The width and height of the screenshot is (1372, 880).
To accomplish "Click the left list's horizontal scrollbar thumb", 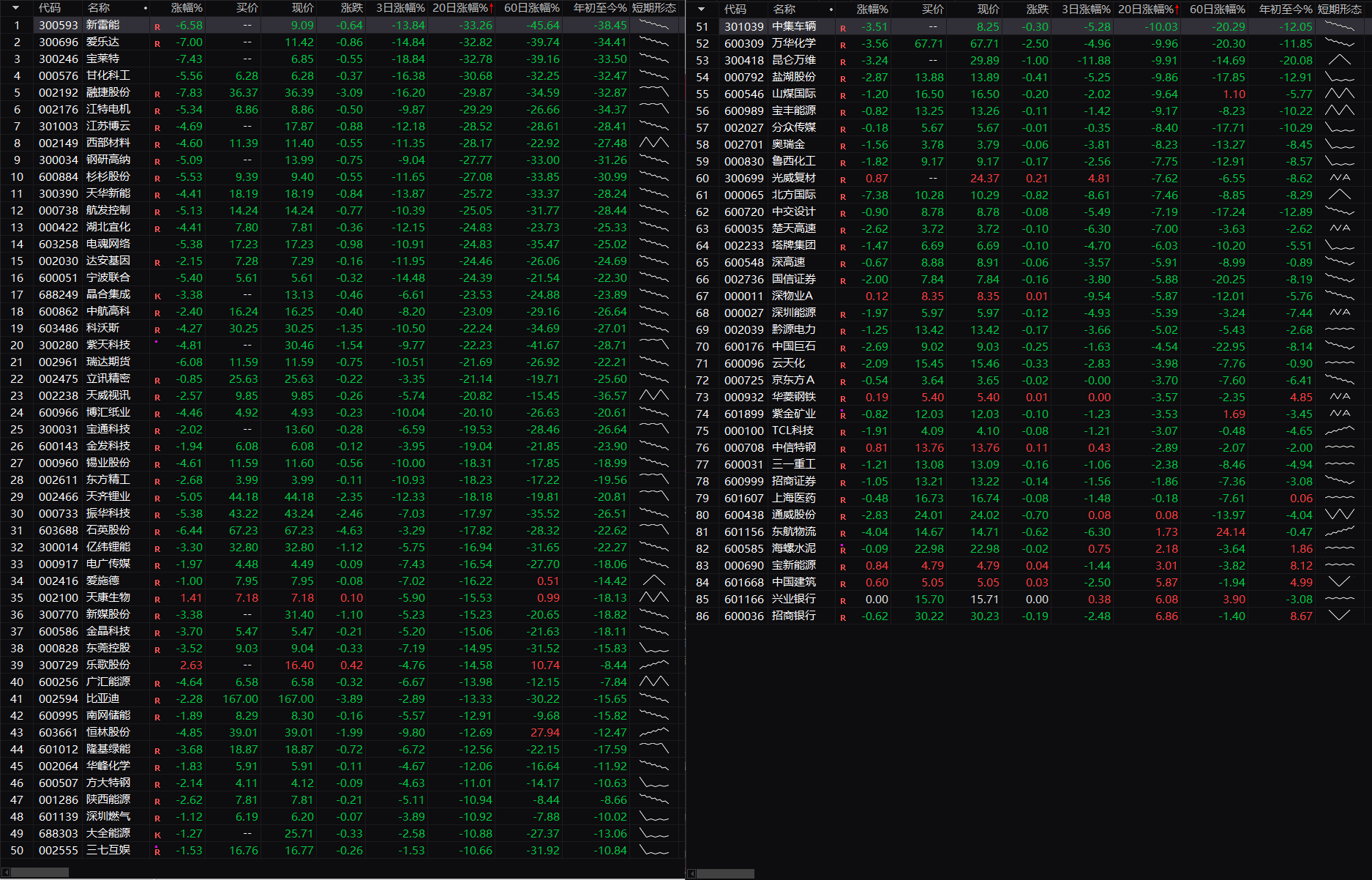I will pos(40,873).
